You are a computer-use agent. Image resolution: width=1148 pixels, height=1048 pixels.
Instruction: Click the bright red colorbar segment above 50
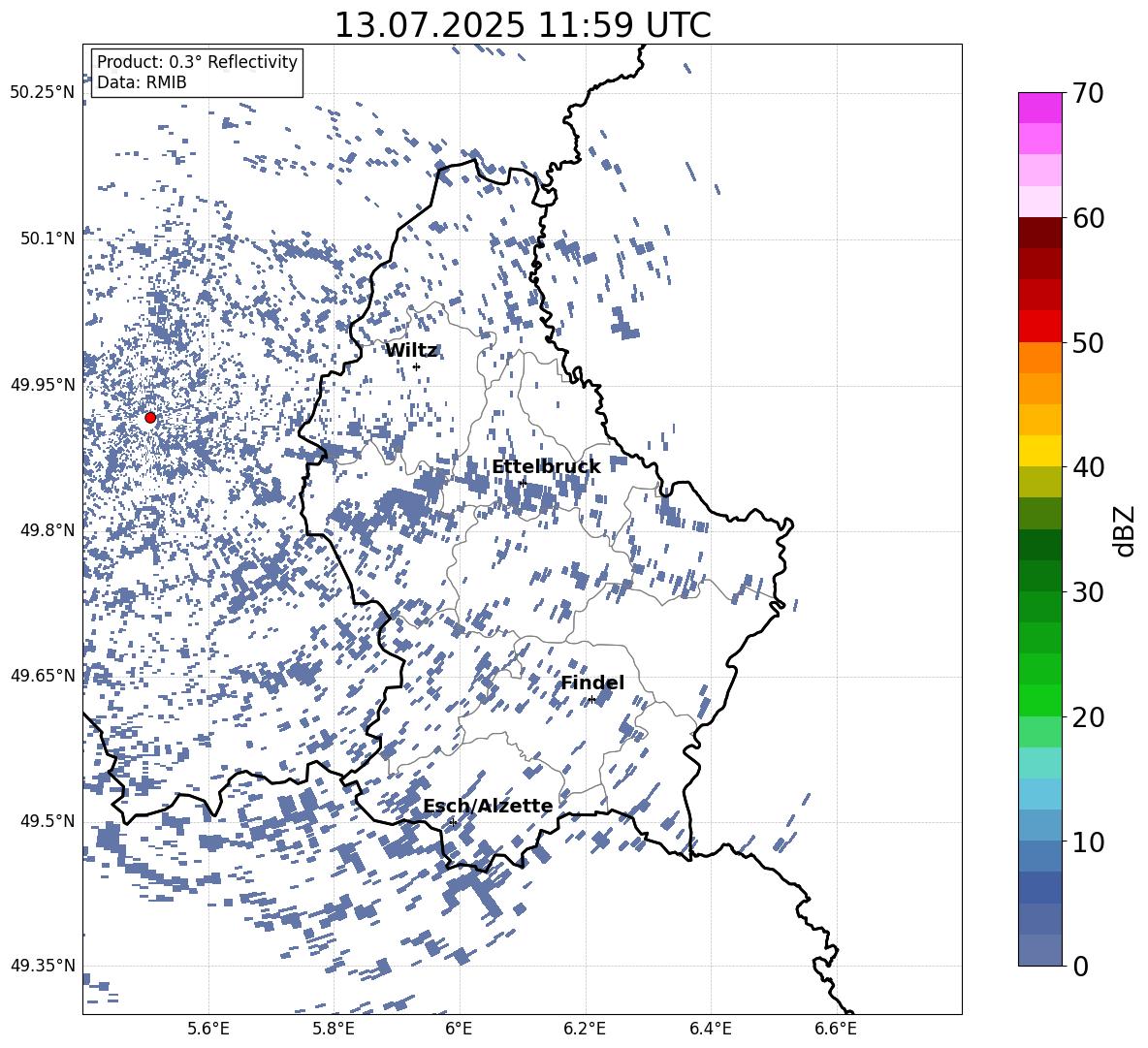click(x=1039, y=327)
